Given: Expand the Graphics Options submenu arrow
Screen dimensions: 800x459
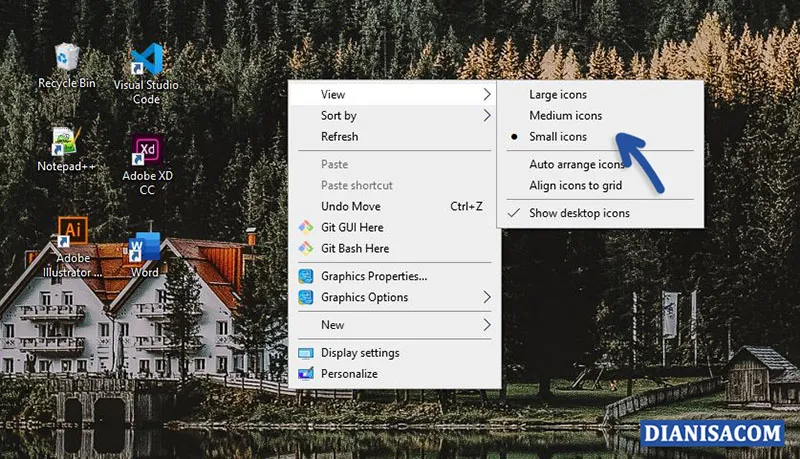Looking at the screenshot, I should click(x=487, y=297).
